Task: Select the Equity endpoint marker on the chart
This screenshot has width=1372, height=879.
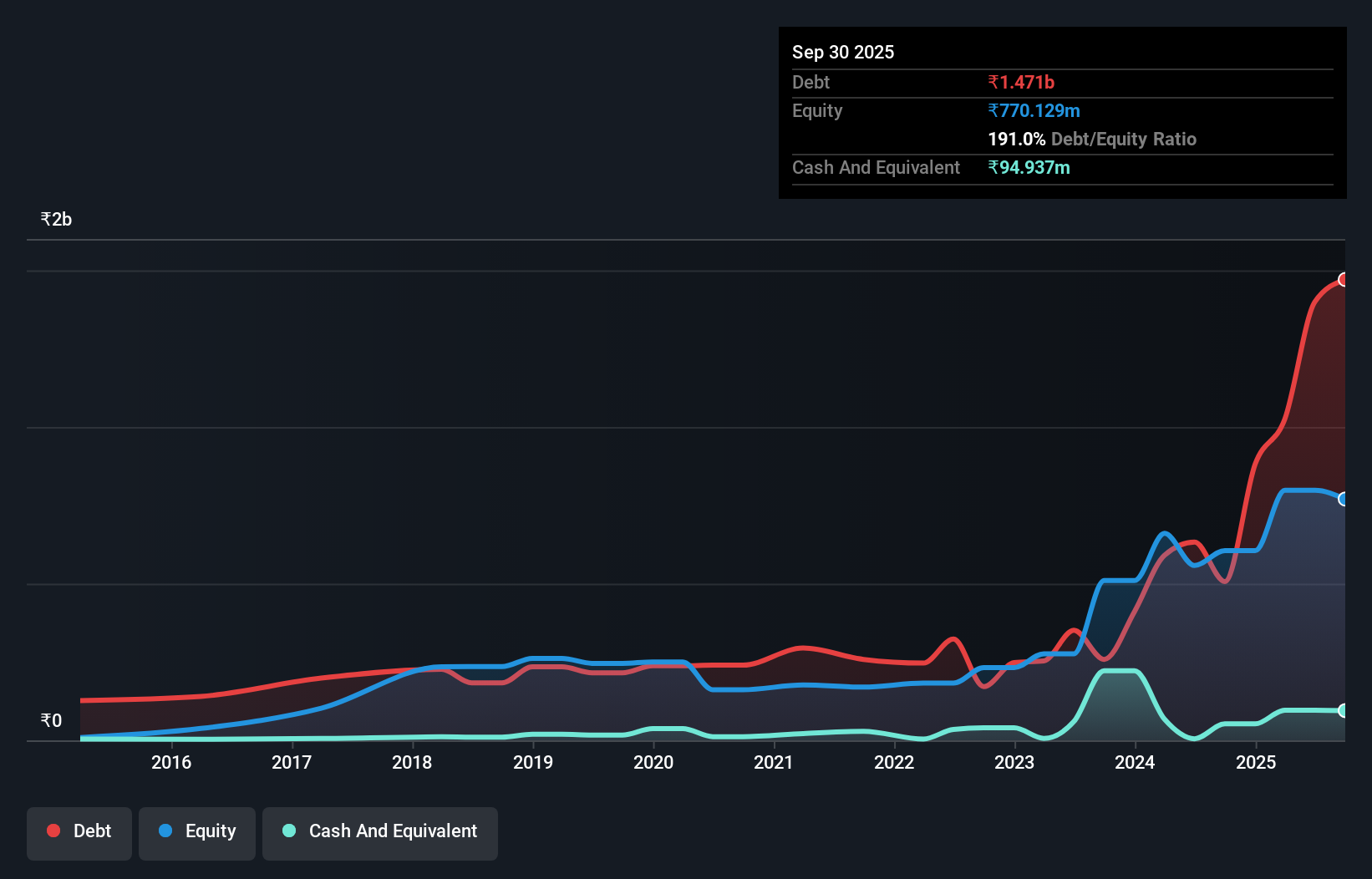Action: (x=1344, y=498)
